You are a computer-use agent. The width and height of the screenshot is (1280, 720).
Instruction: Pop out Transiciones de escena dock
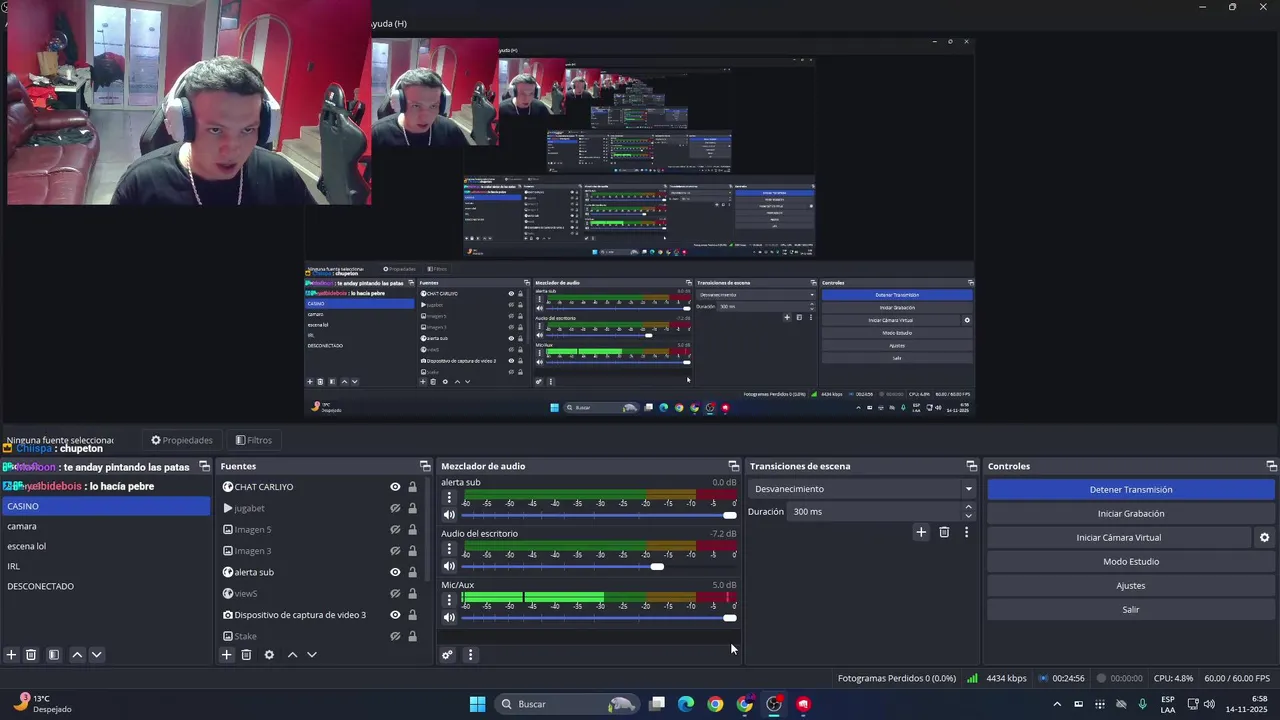tap(972, 466)
